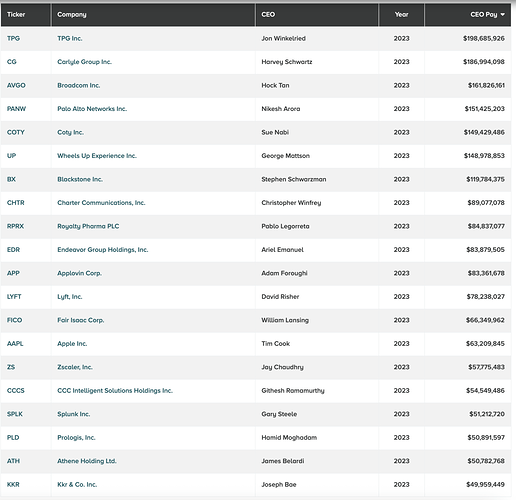516x500 pixels.
Task: Open Applovin Corp. company link
Action: coord(79,273)
